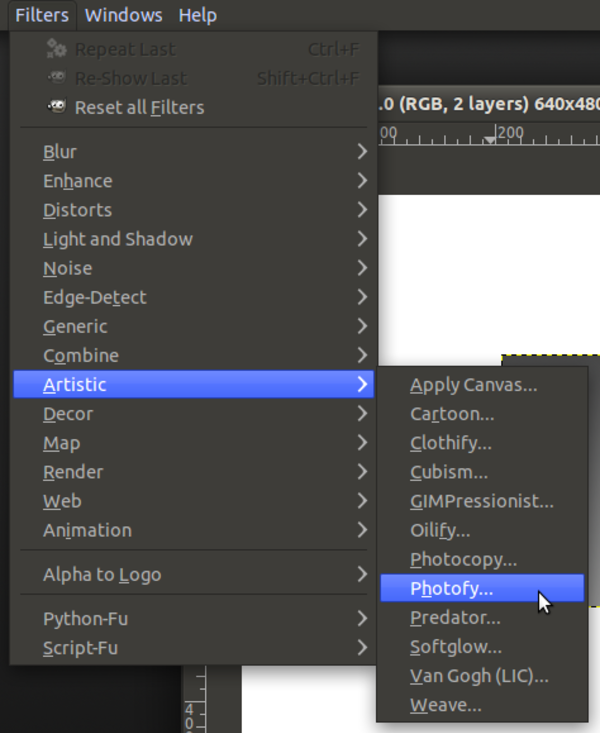The image size is (600, 733).
Task: Open the Help menu
Action: pos(197,15)
